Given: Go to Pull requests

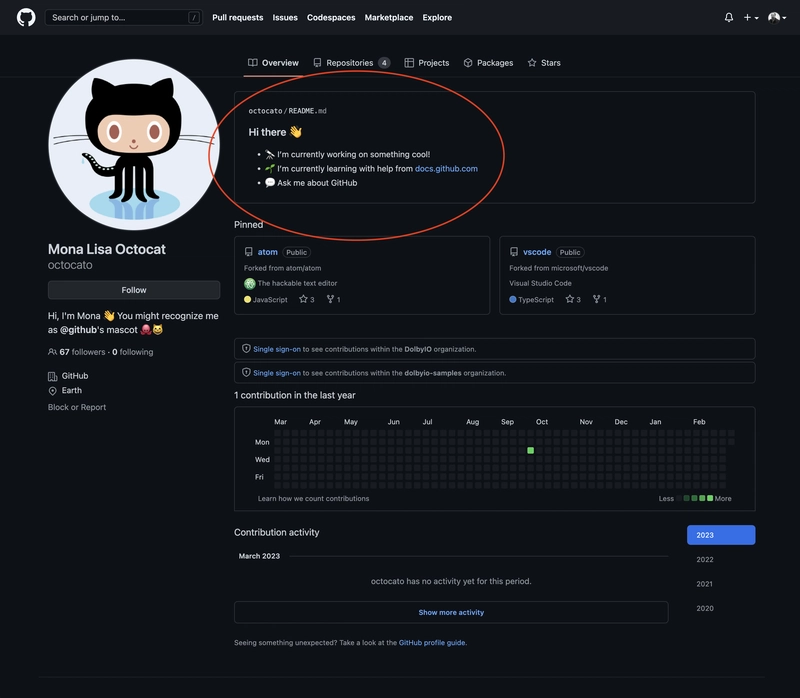Looking at the screenshot, I should pyautogui.click(x=238, y=17).
